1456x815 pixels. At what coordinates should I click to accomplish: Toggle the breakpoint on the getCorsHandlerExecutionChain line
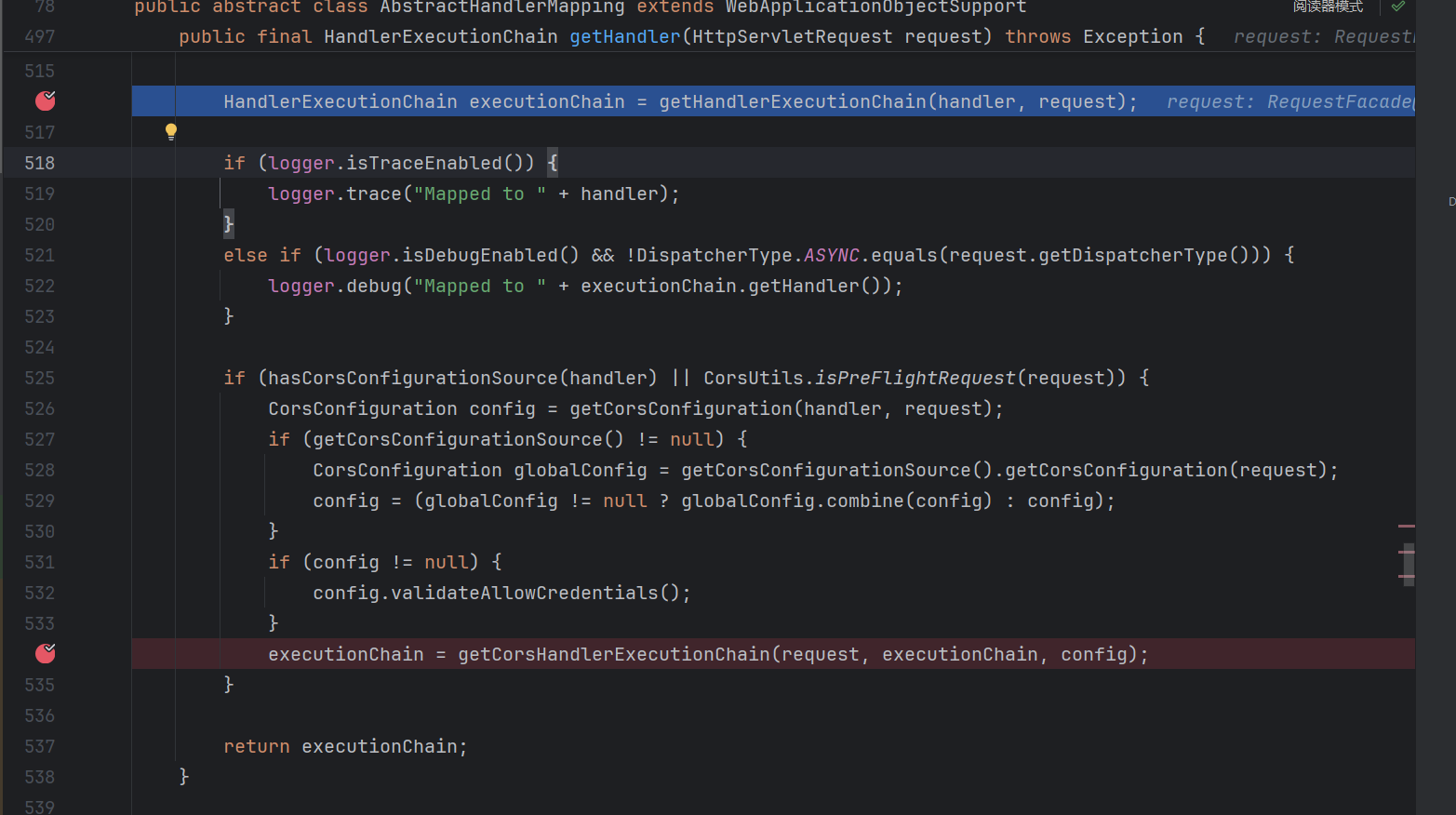pyautogui.click(x=45, y=654)
